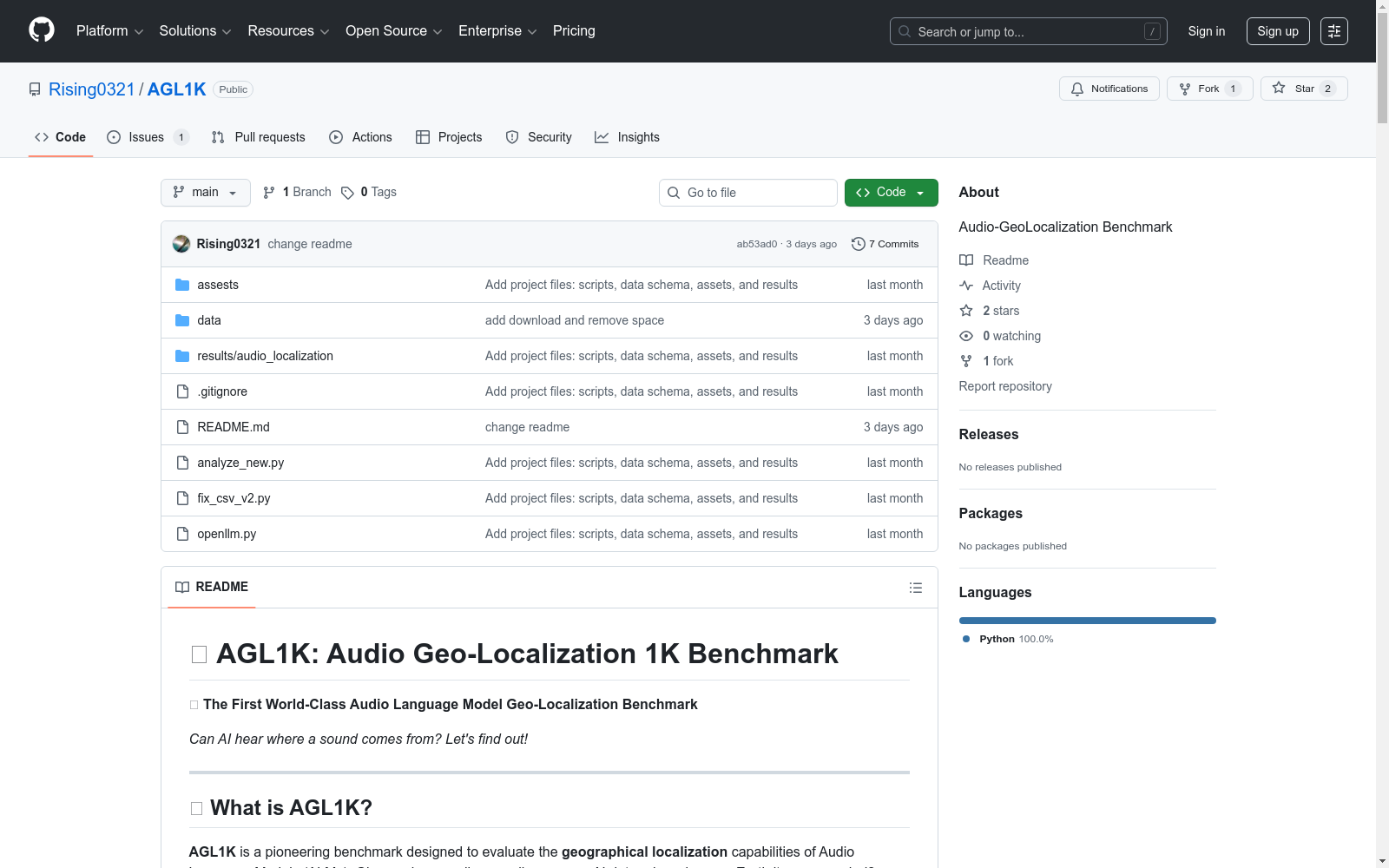Select the README tab header

[212, 588]
